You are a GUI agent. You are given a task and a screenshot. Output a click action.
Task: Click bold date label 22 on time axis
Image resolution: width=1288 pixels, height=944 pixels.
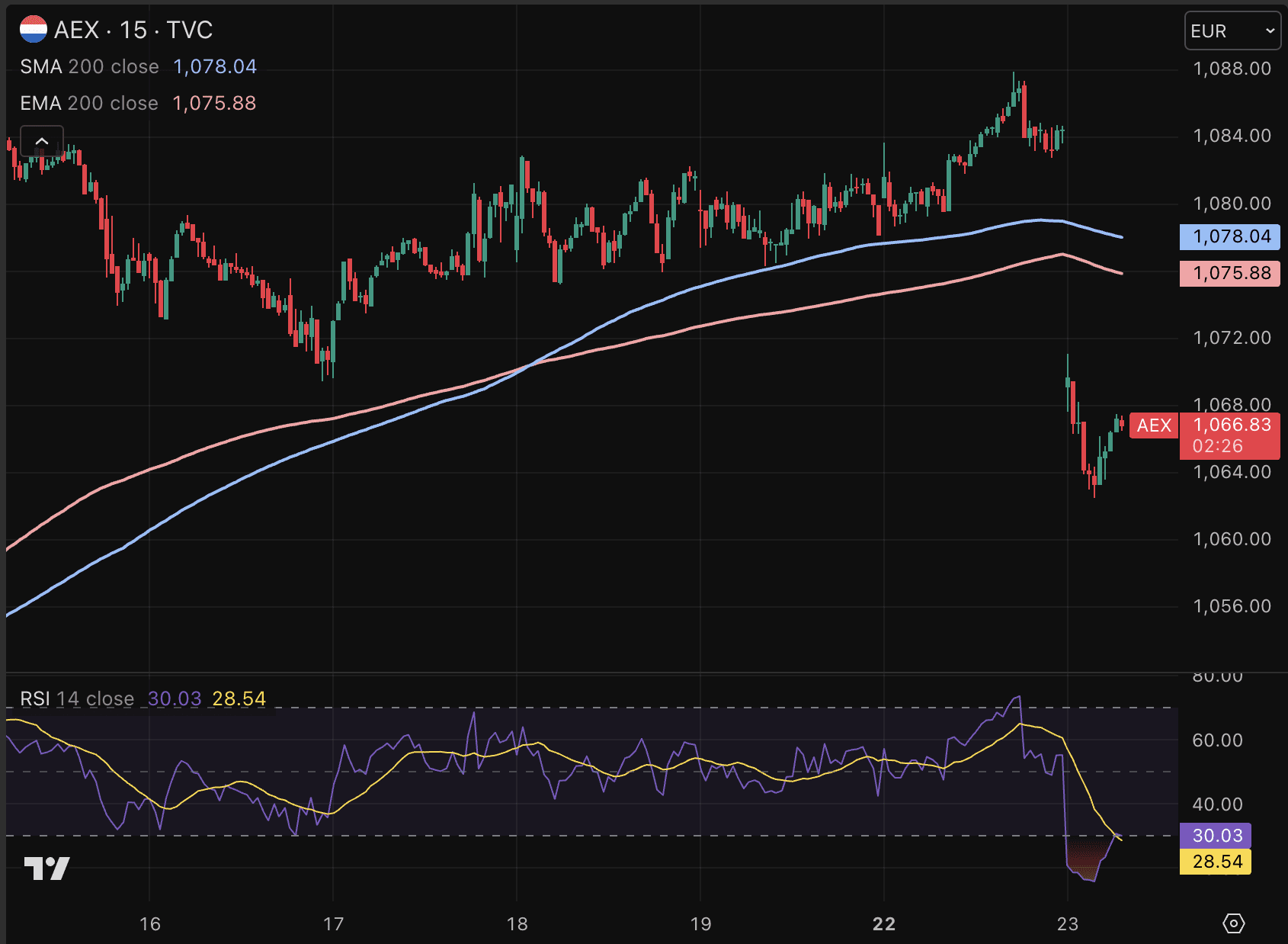[884, 924]
